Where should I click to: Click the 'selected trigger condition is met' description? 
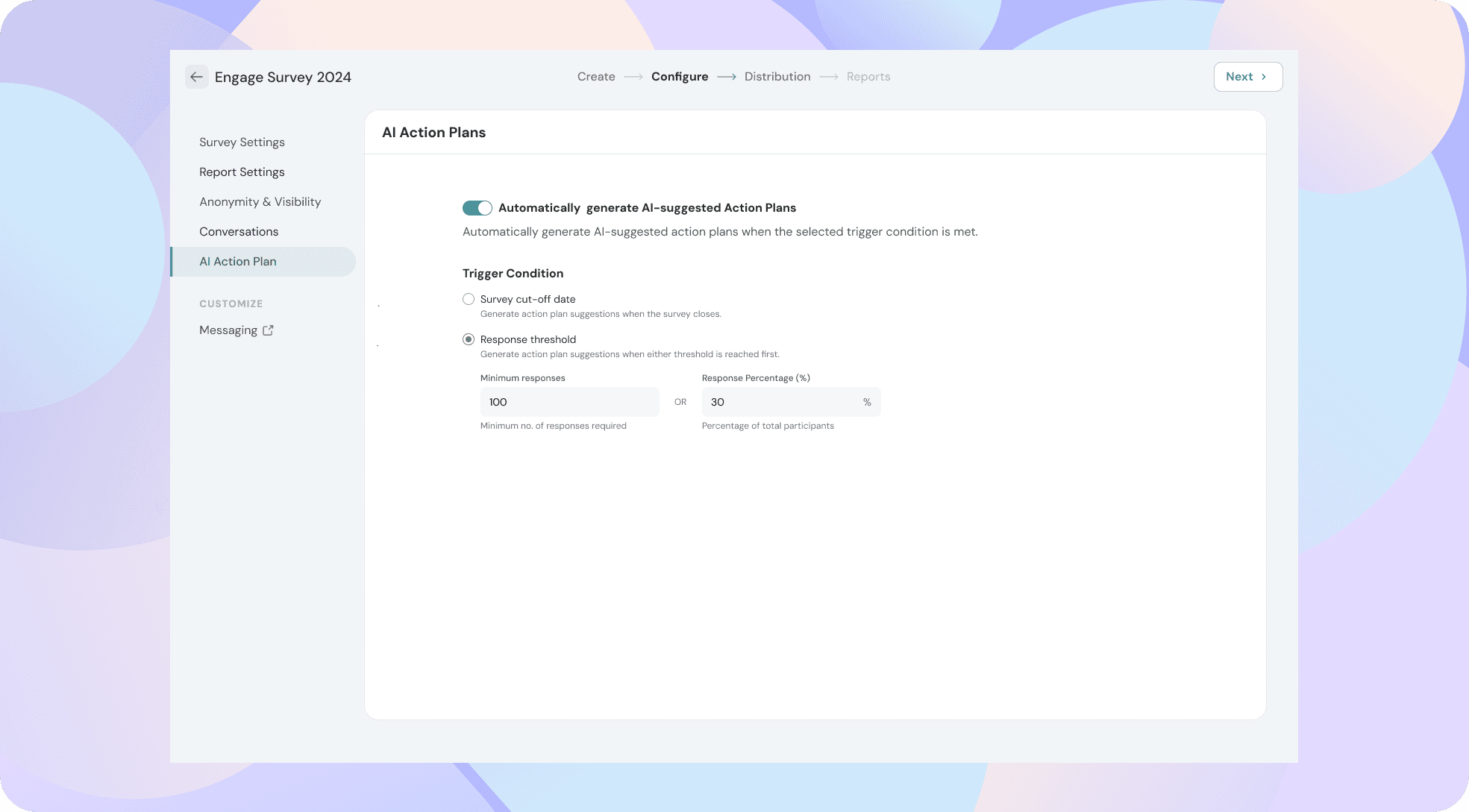point(720,232)
